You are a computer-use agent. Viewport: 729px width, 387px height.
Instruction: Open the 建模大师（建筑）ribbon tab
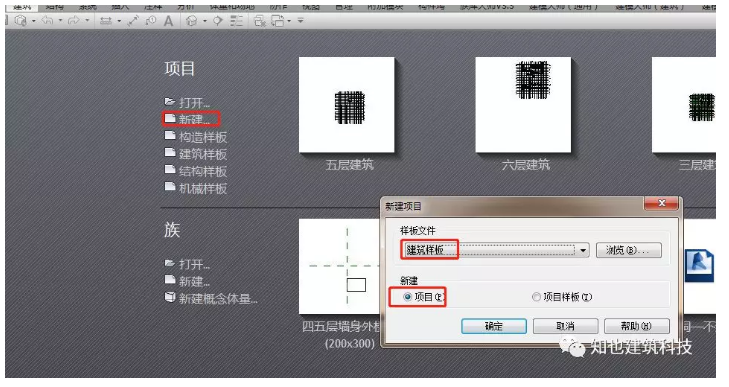click(649, 7)
